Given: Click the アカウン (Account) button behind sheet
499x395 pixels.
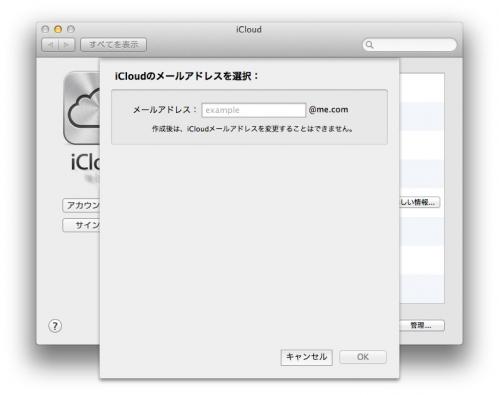Looking at the screenshot, I should tap(81, 205).
